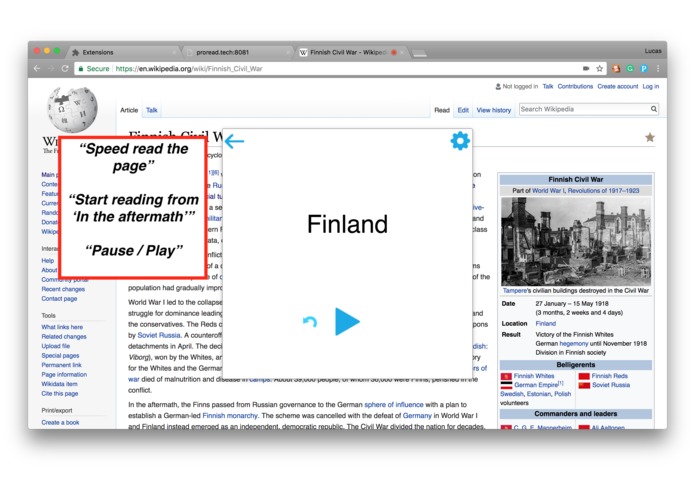Click the word Finland in the reader
695x494 pixels.
tap(348, 224)
